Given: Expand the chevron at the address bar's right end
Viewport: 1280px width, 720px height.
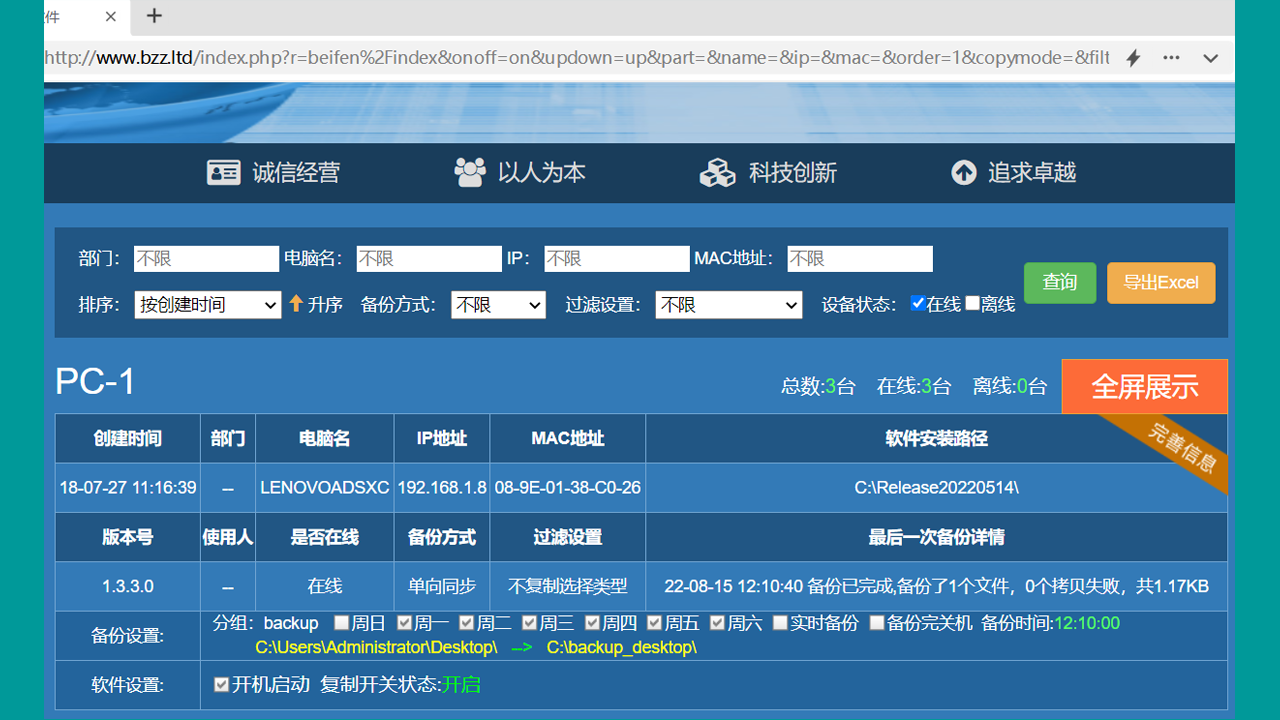Looking at the screenshot, I should point(1210,58).
